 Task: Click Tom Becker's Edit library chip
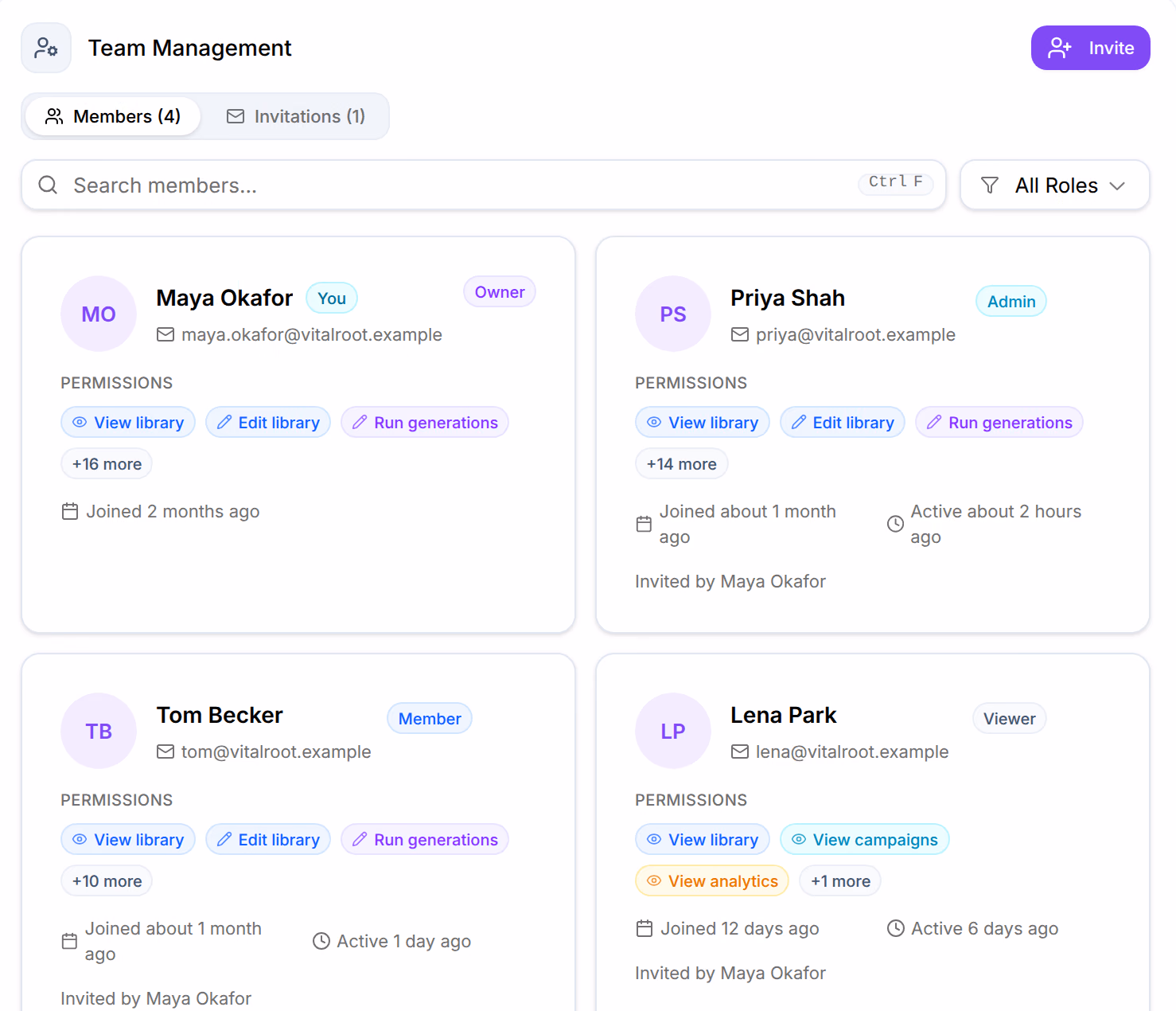tap(268, 840)
